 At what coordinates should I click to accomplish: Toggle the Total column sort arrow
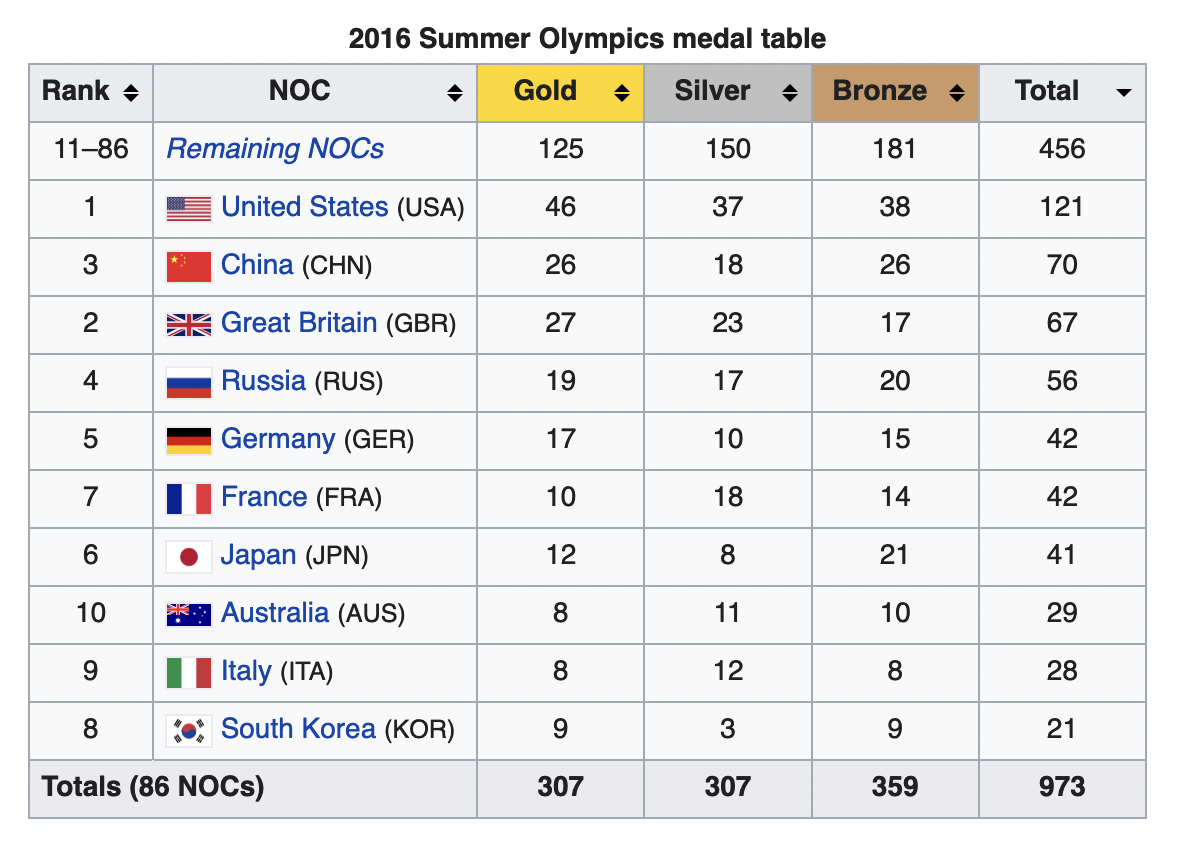(x=1123, y=93)
